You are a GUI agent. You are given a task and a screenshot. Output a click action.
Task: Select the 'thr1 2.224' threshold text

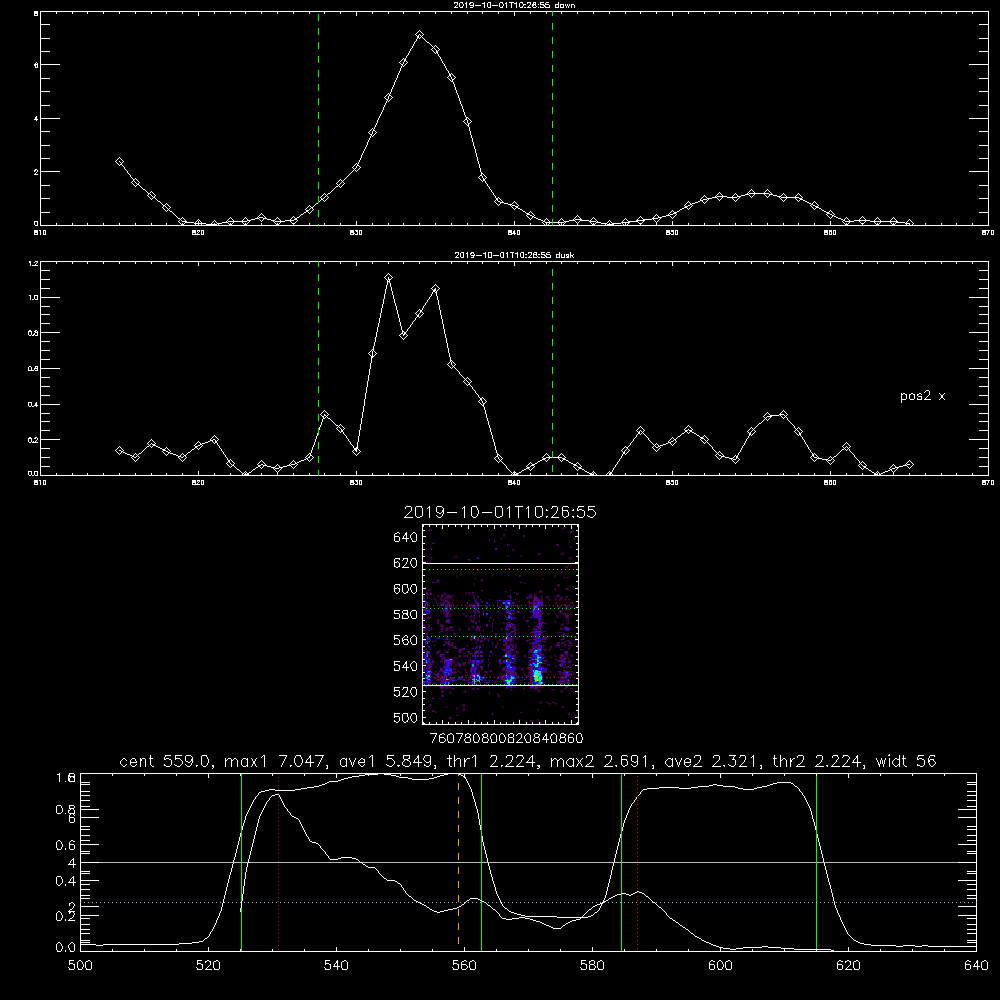pos(490,761)
